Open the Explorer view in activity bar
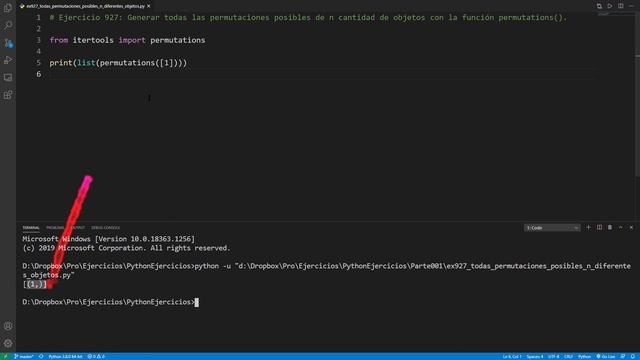 coord(8,8)
